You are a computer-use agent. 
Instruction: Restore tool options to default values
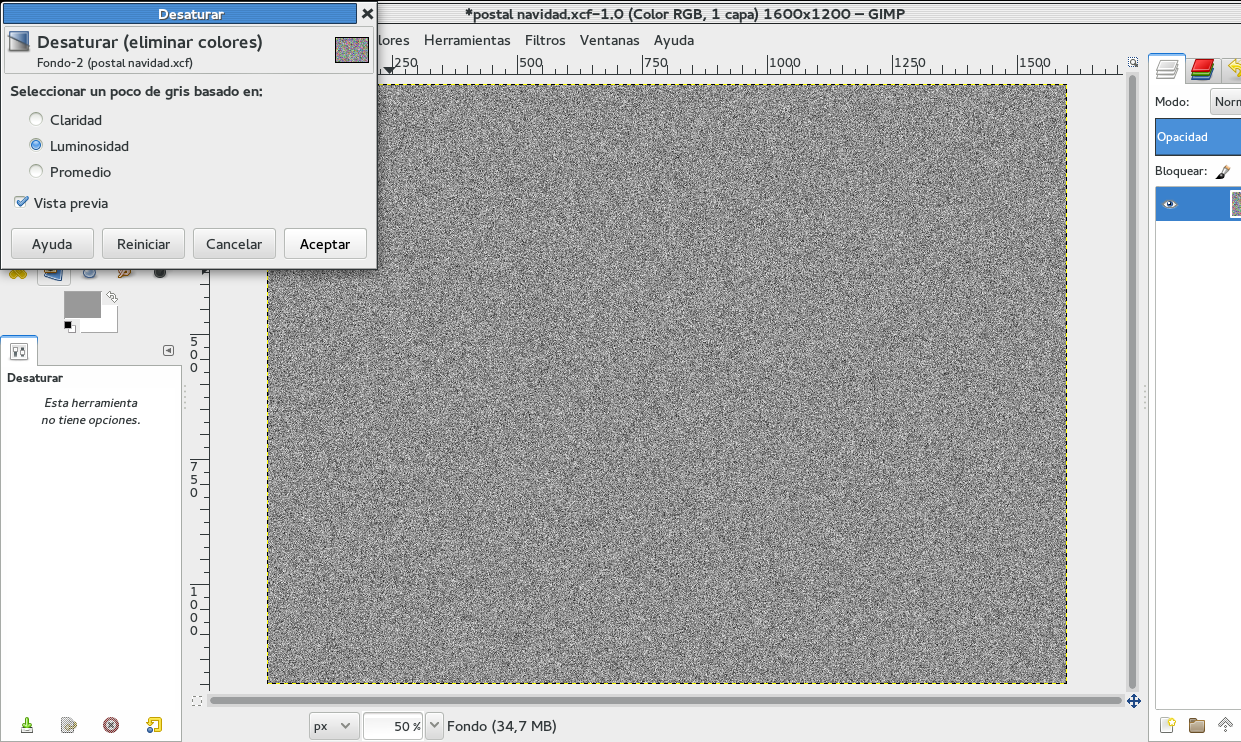click(153, 725)
